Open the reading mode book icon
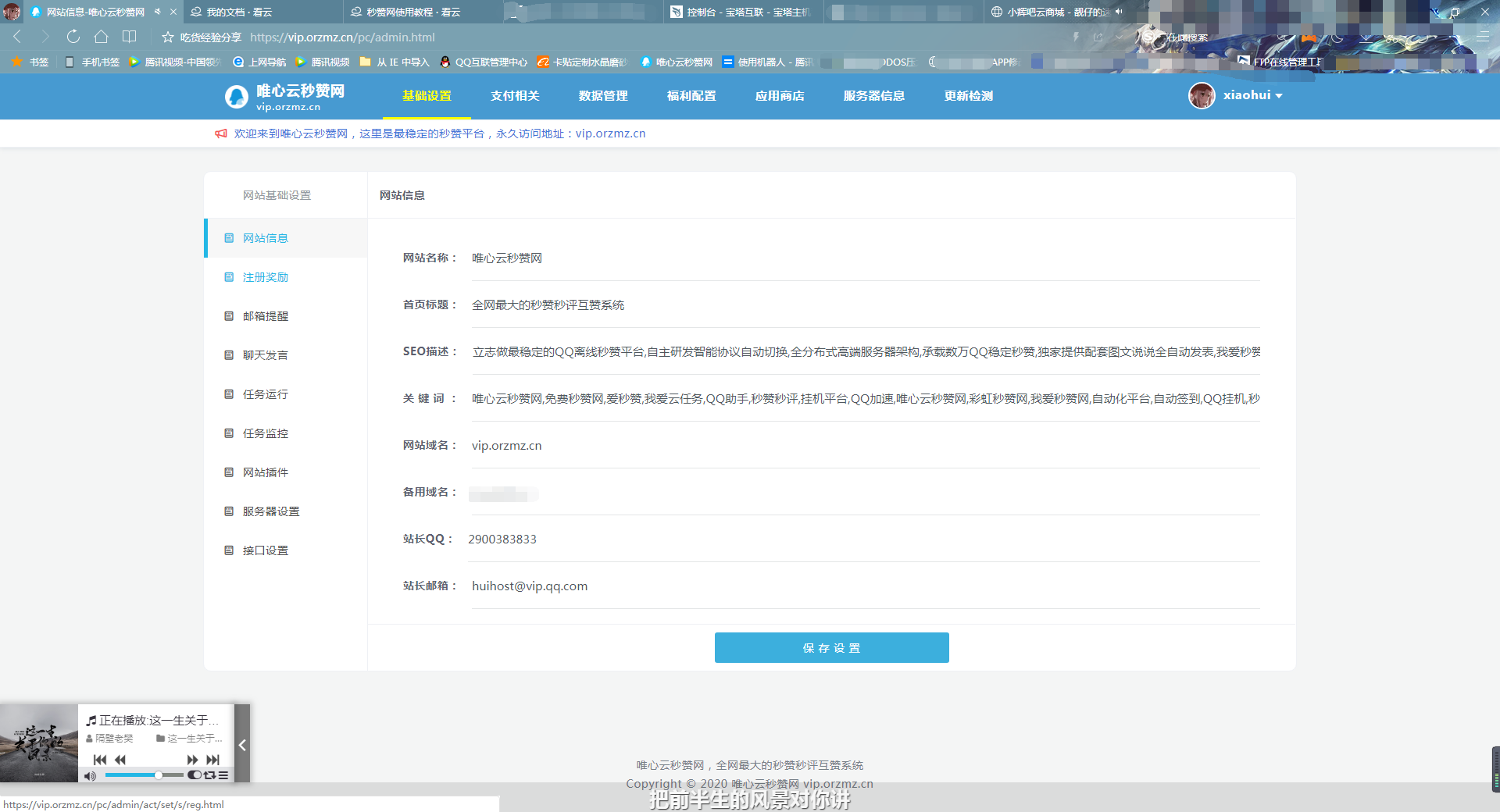The image size is (1500, 812). coord(129,37)
